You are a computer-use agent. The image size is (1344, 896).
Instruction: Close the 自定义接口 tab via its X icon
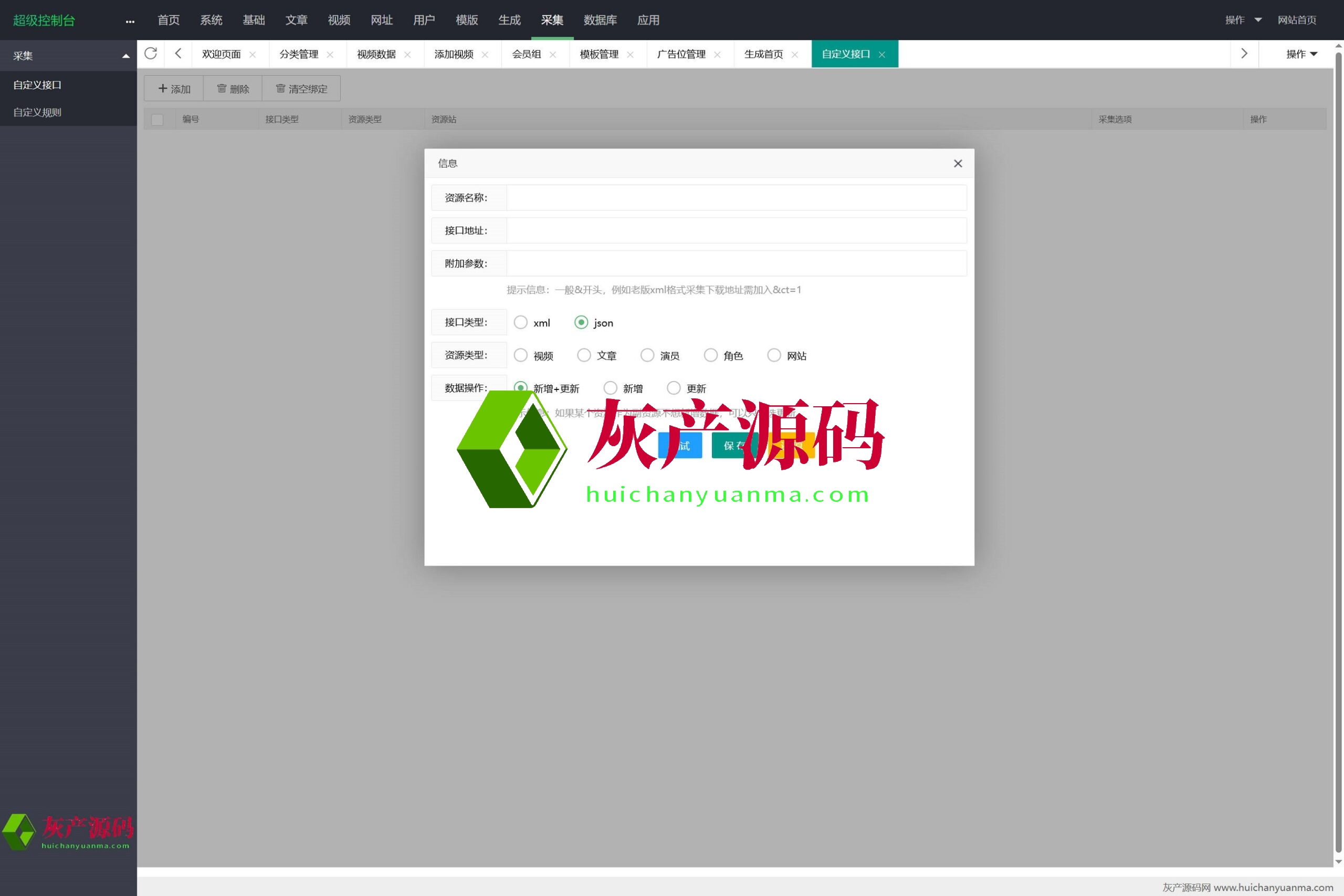[x=881, y=55]
